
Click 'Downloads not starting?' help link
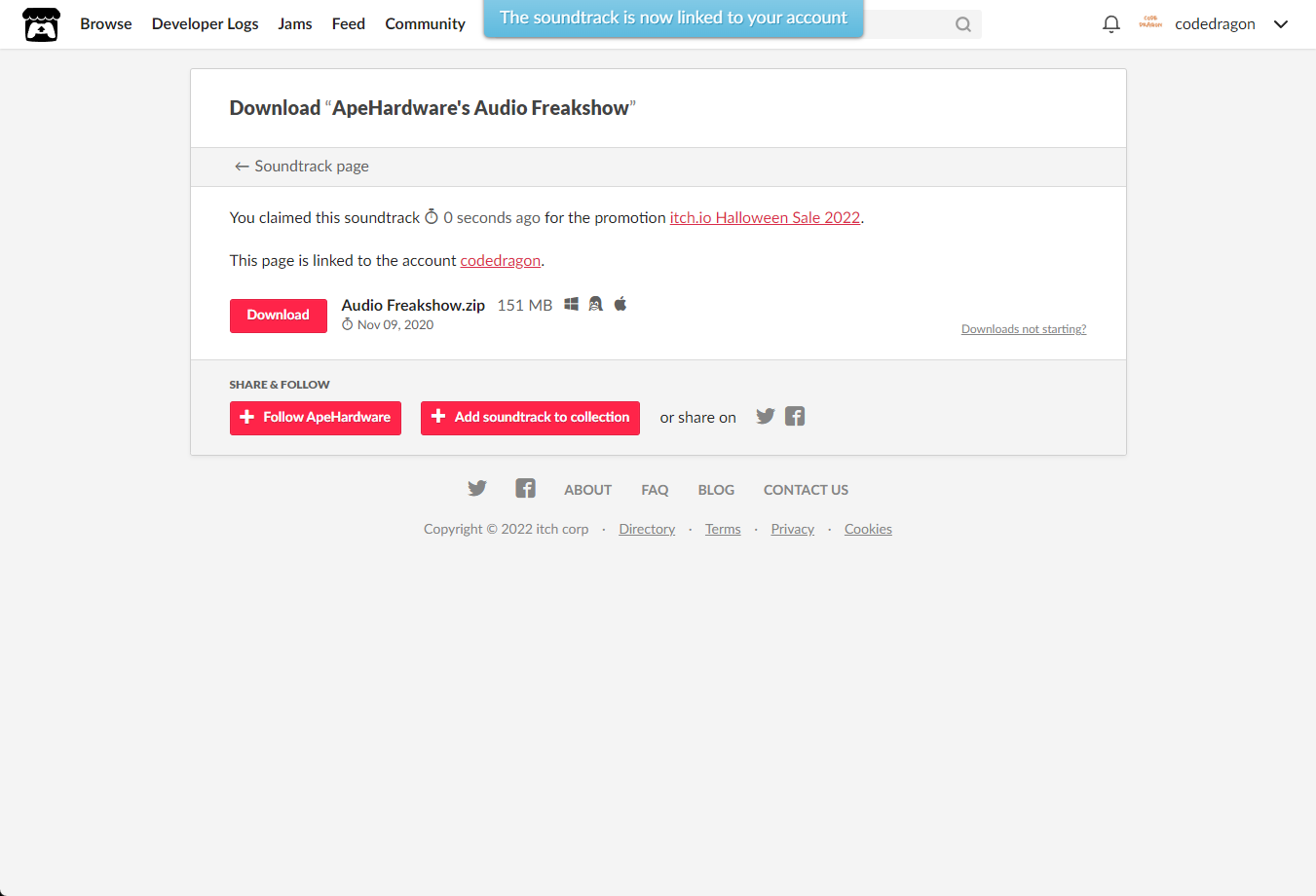[x=1024, y=329]
